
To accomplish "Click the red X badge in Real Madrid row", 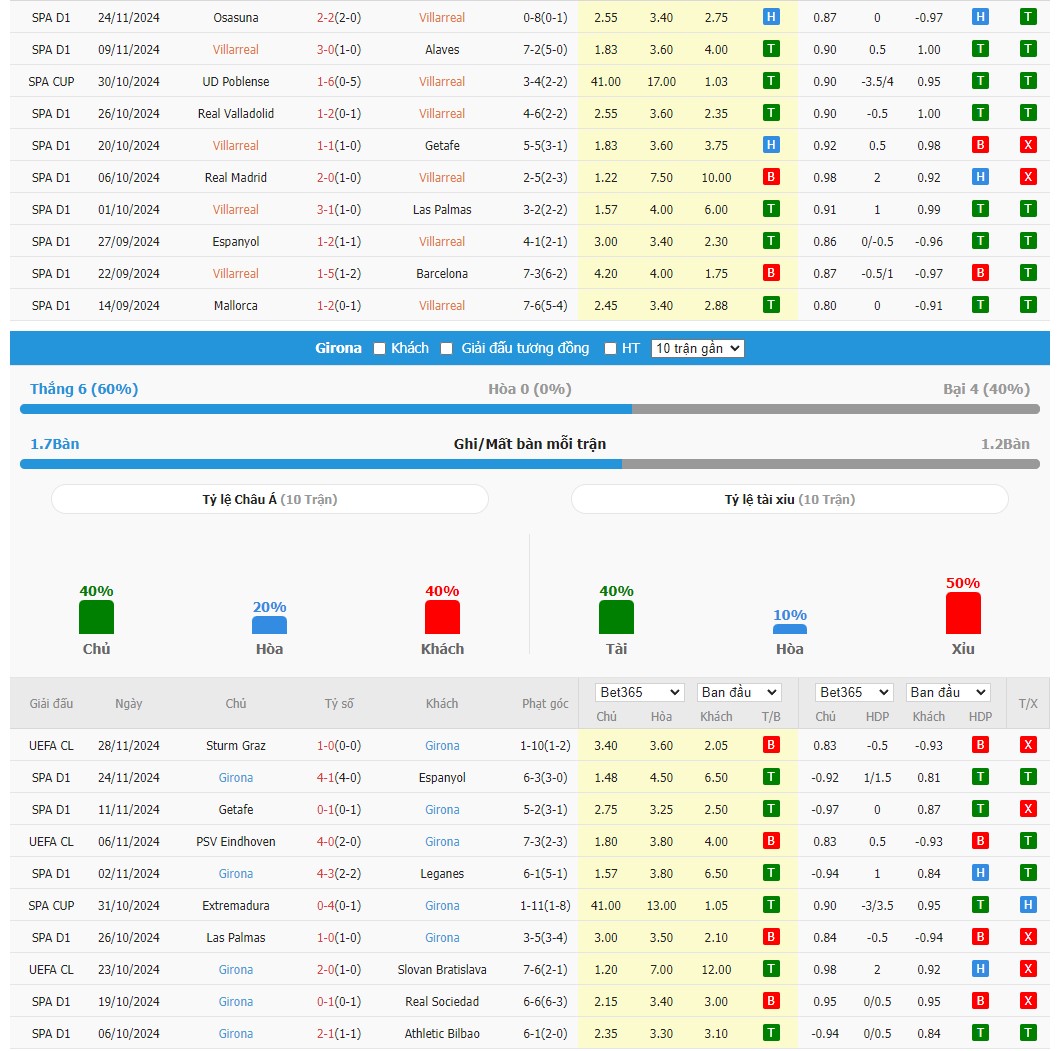I will point(1028,177).
